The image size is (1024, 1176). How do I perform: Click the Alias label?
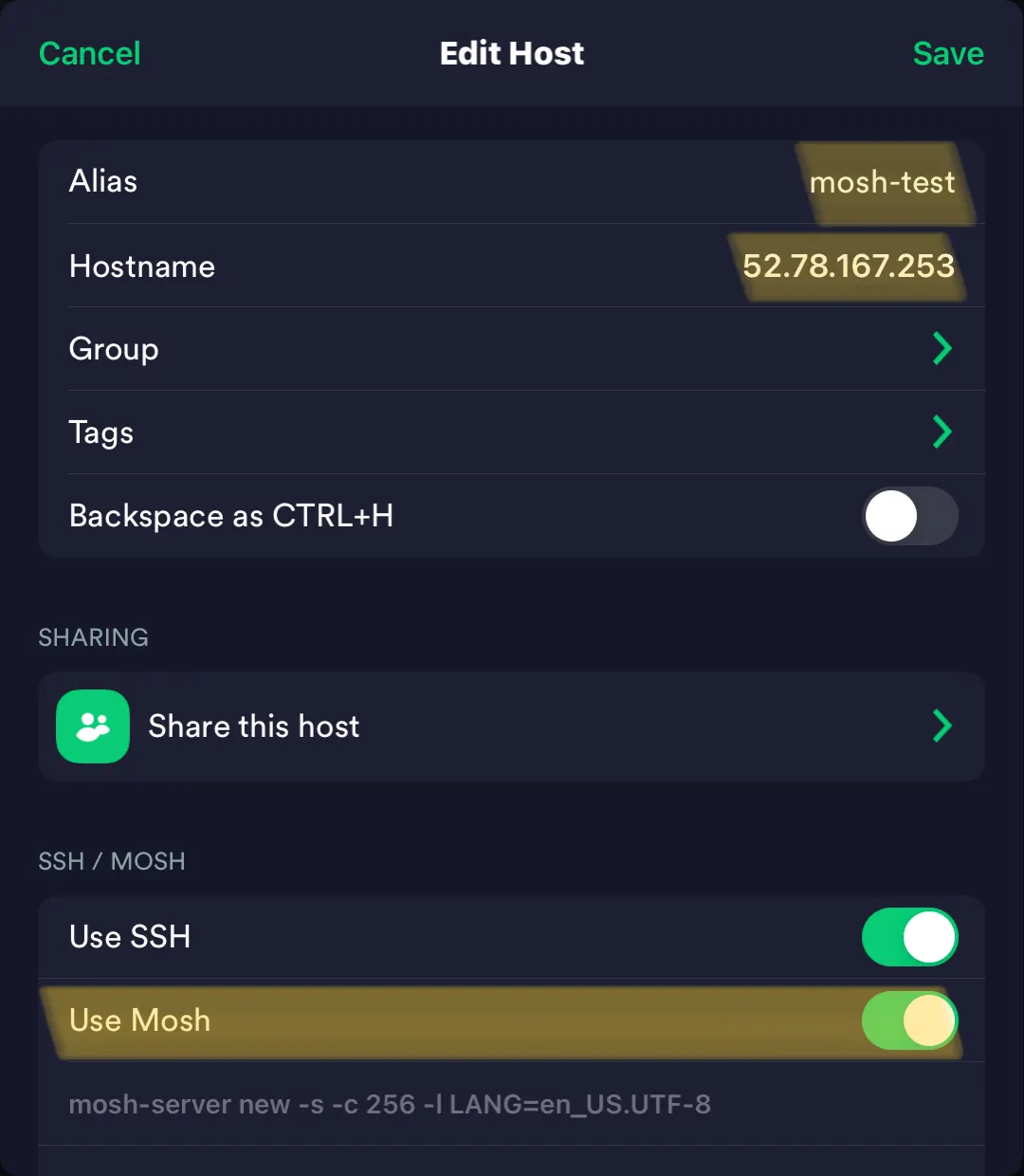[x=103, y=181]
